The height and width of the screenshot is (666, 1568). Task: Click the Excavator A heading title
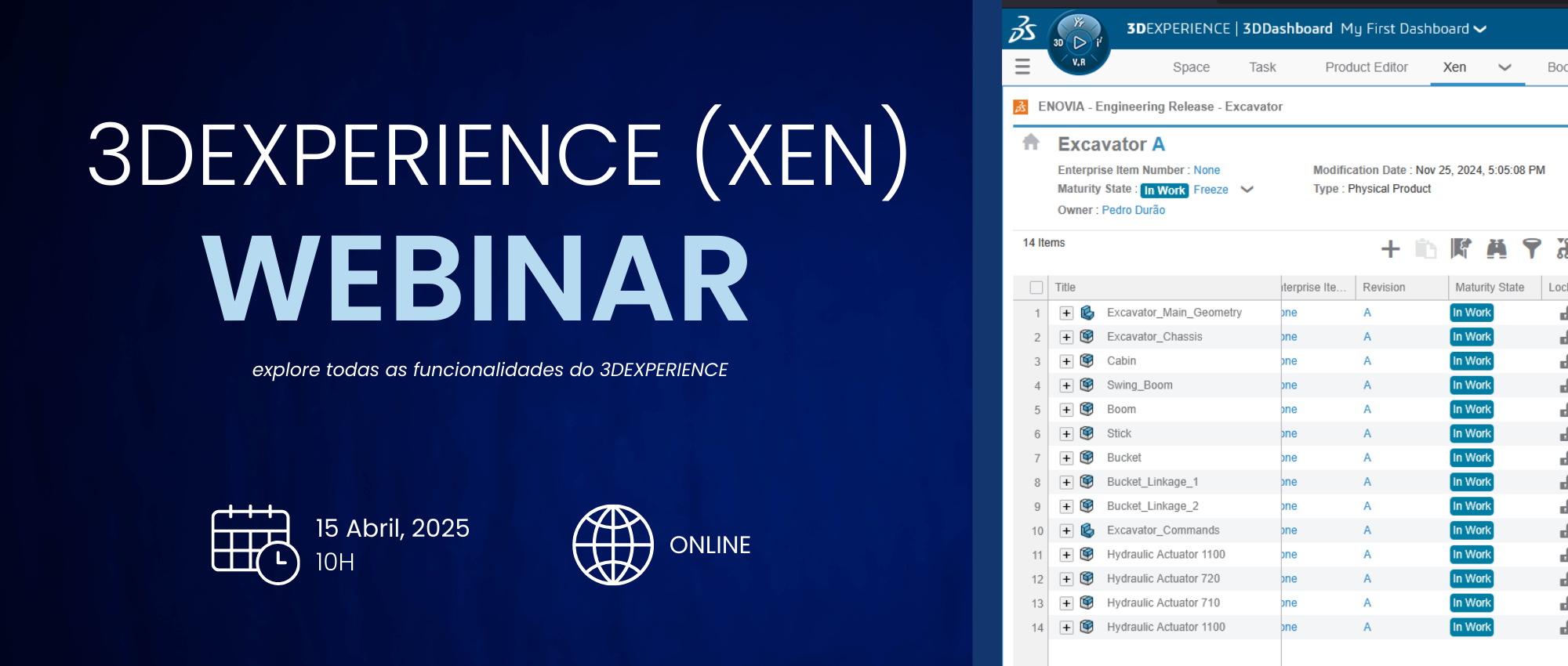coord(1111,144)
